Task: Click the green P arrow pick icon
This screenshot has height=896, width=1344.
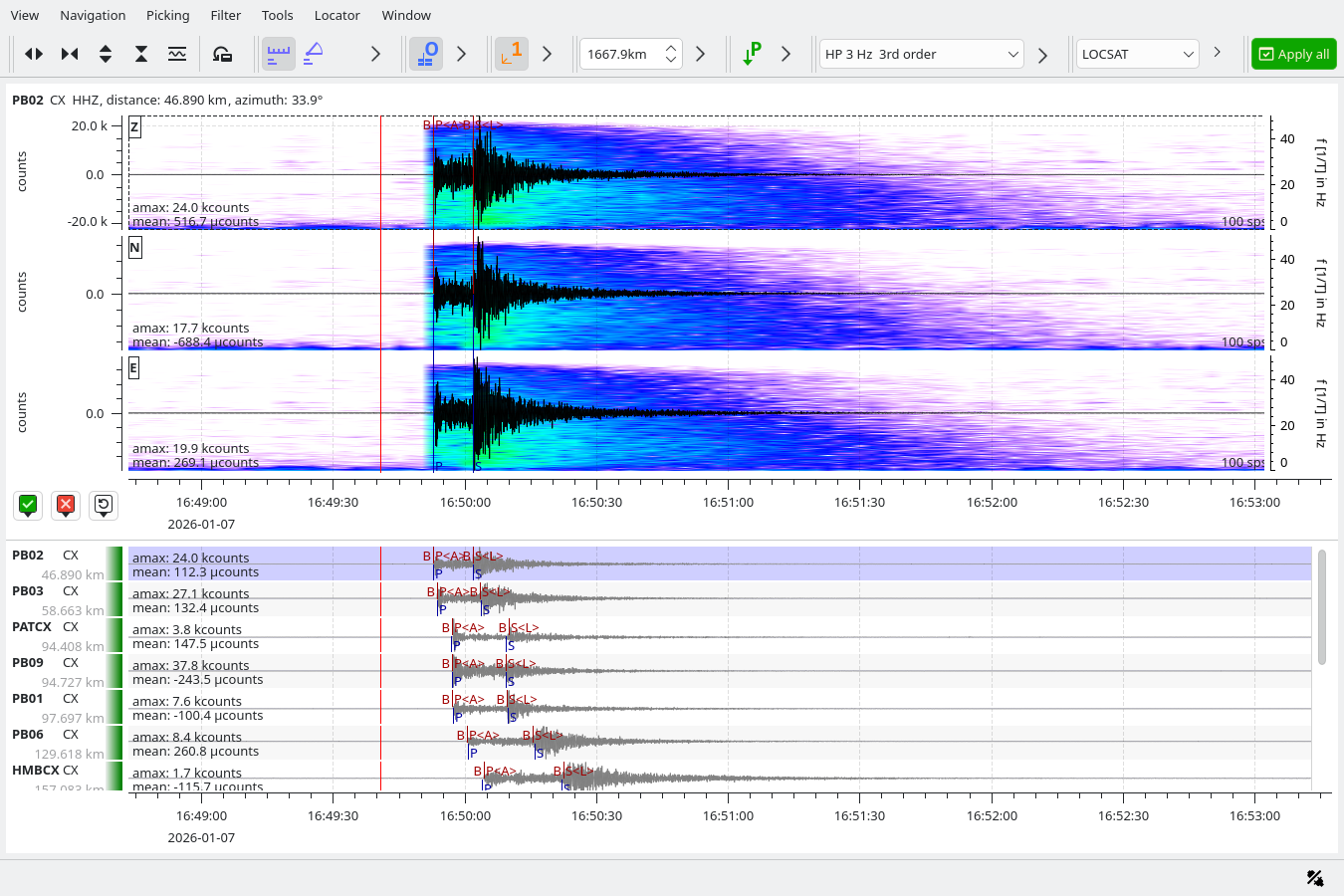Action: click(752, 54)
